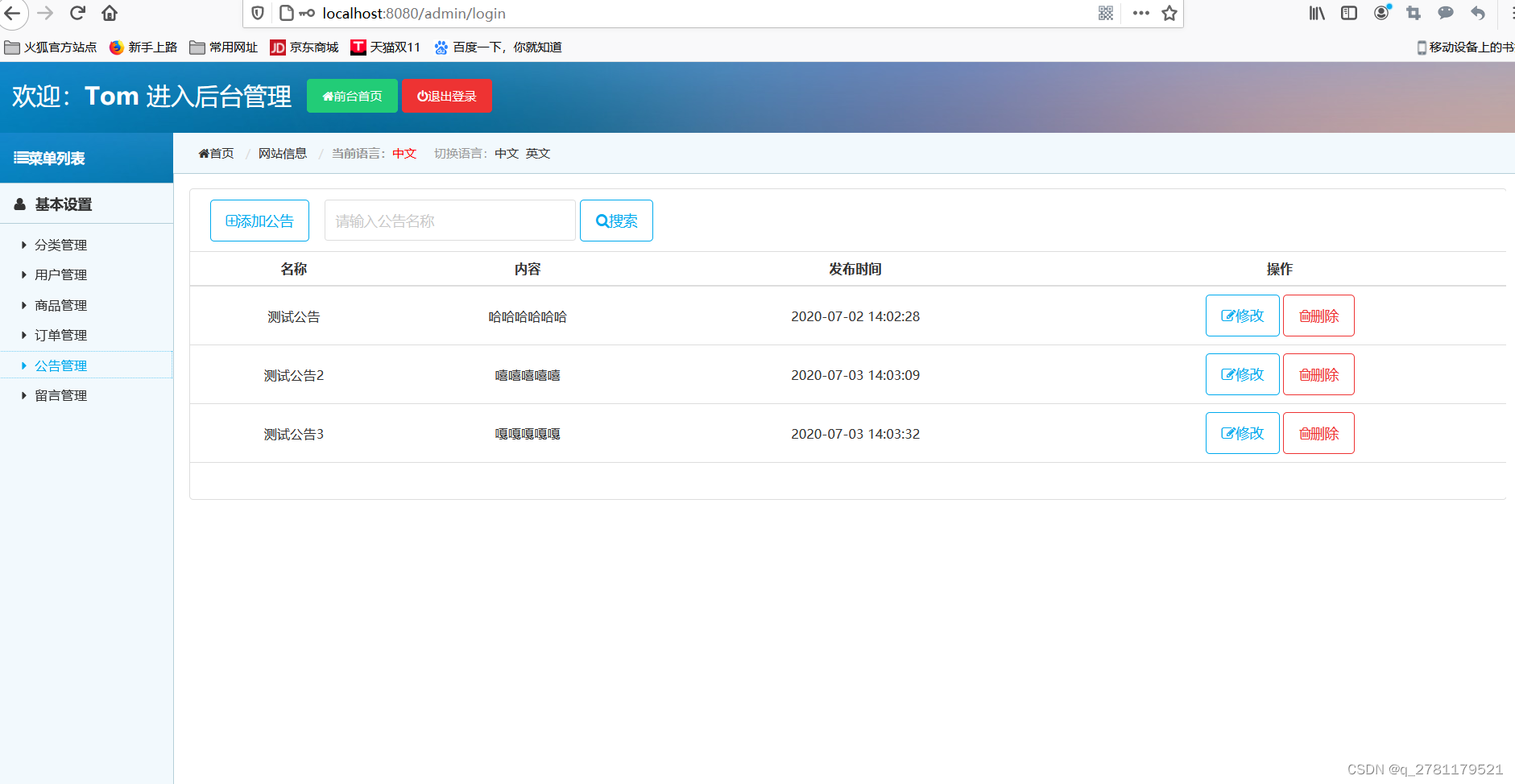Select the 嘎嘎嘎嘎嘎 content cell

tap(528, 434)
